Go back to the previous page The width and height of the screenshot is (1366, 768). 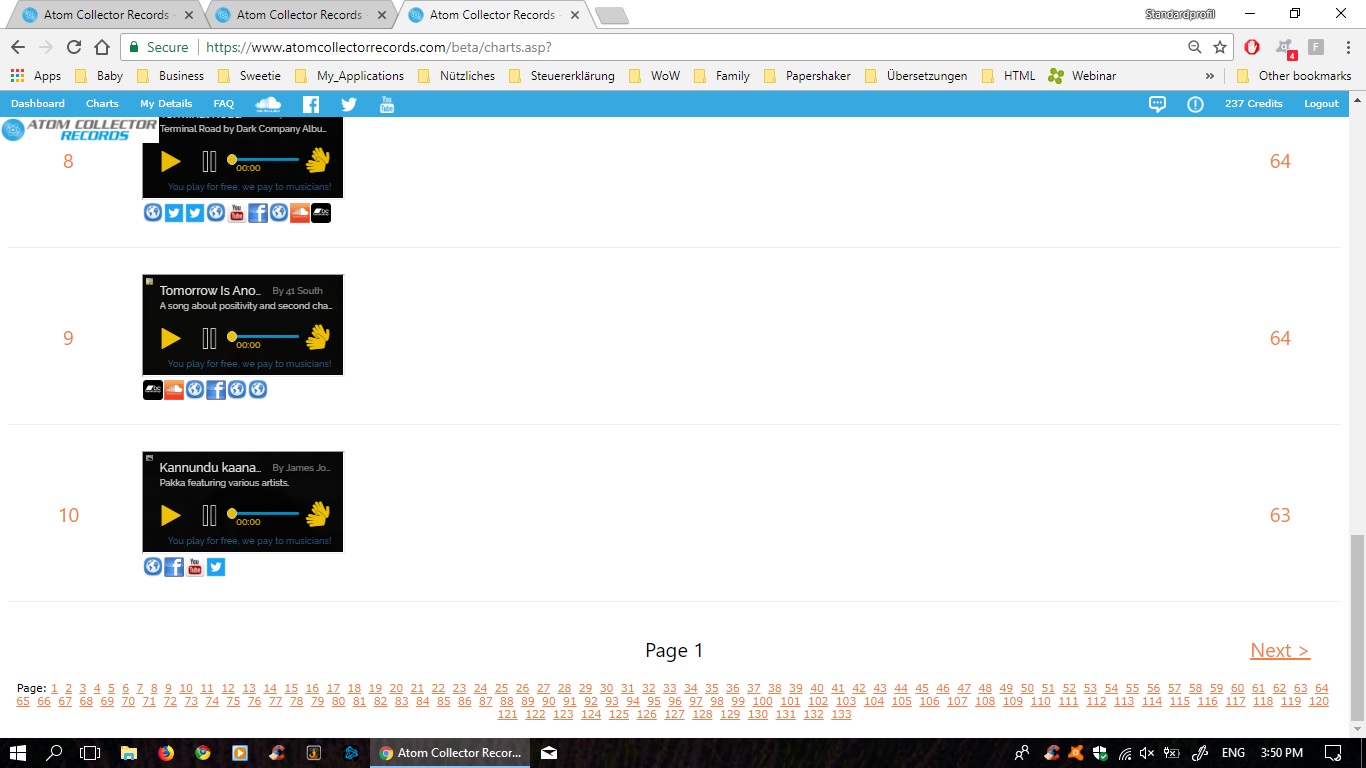pos(17,47)
